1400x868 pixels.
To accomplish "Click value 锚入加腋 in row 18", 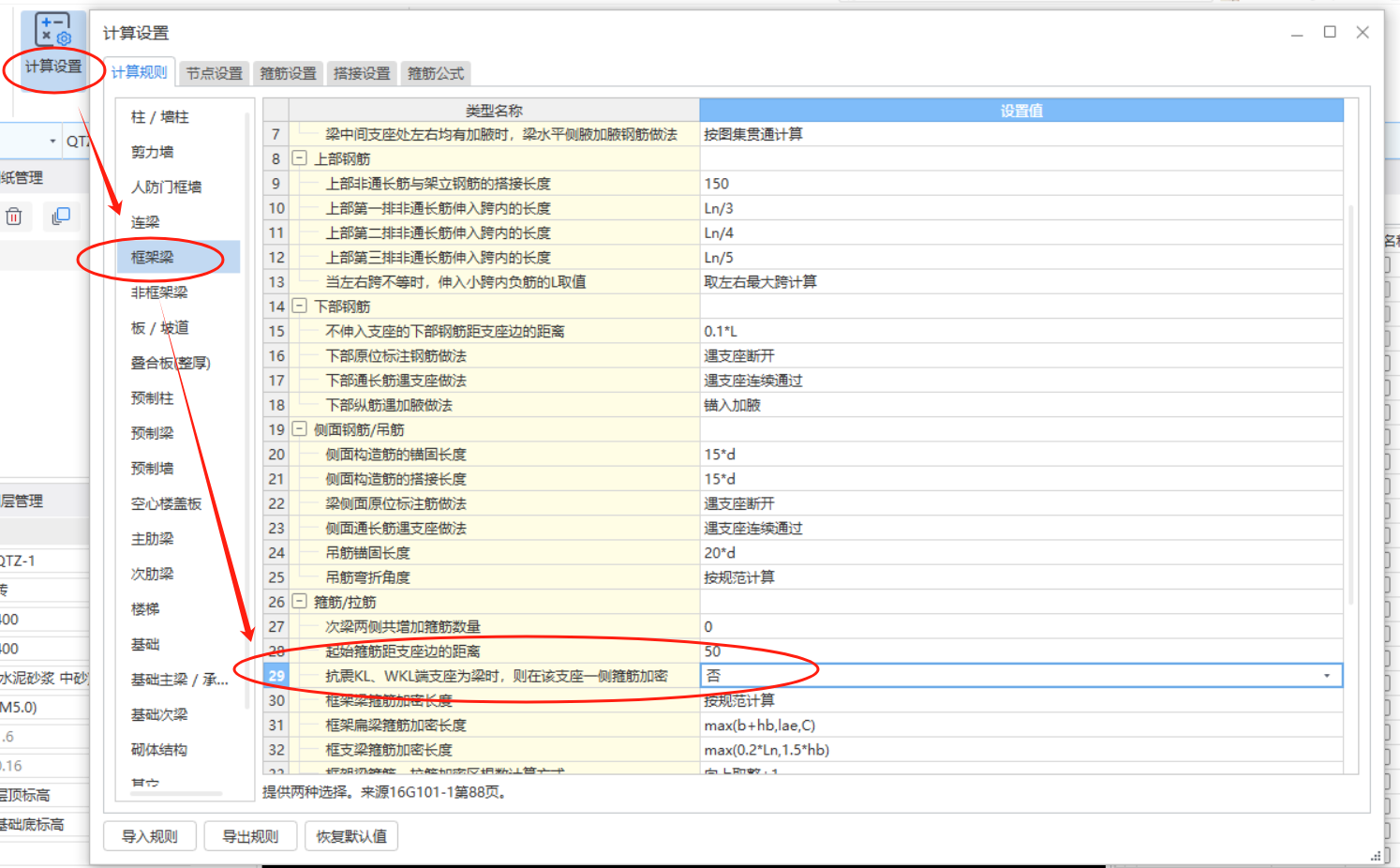I will 1021,405.
